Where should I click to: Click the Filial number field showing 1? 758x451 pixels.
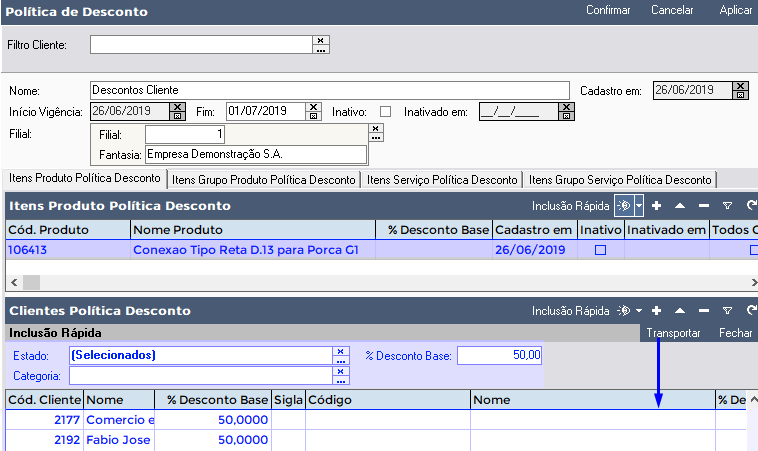(x=185, y=134)
